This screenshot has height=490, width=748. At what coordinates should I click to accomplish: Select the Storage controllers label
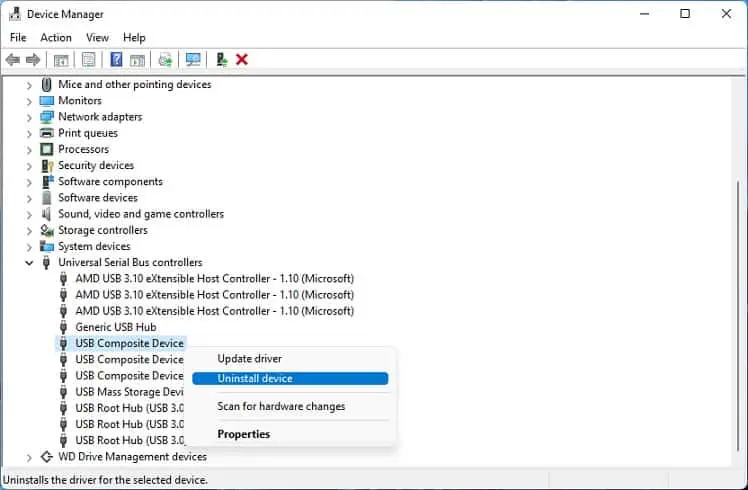click(103, 230)
